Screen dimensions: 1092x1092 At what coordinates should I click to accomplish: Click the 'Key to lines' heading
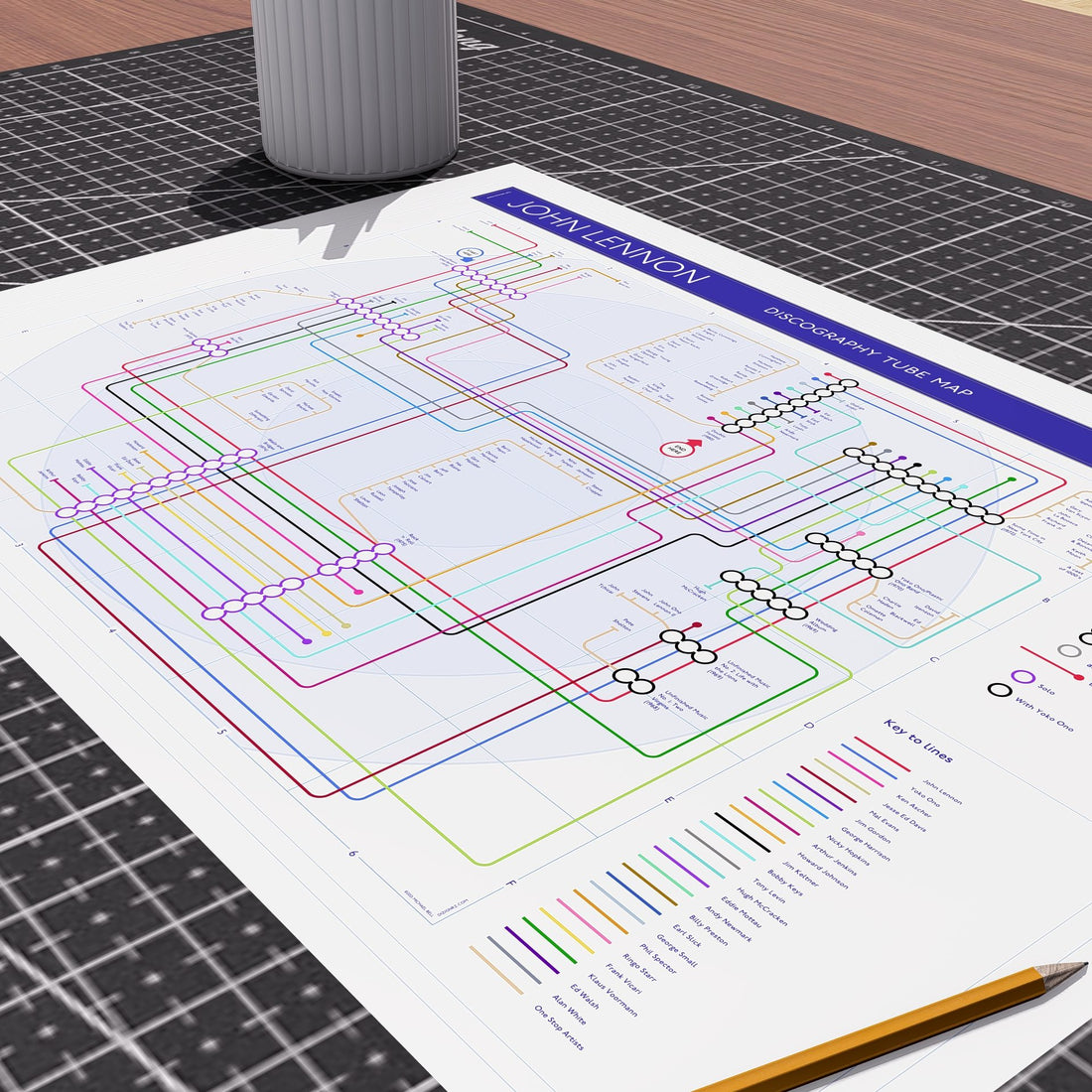tap(918, 741)
